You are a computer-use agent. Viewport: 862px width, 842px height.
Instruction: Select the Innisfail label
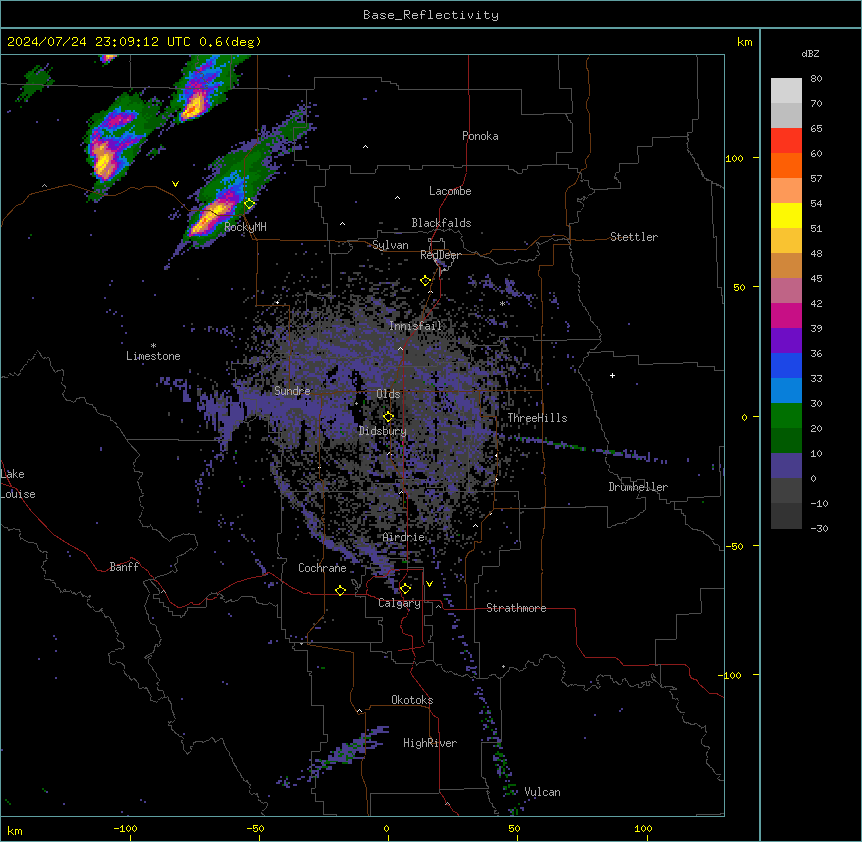(415, 326)
